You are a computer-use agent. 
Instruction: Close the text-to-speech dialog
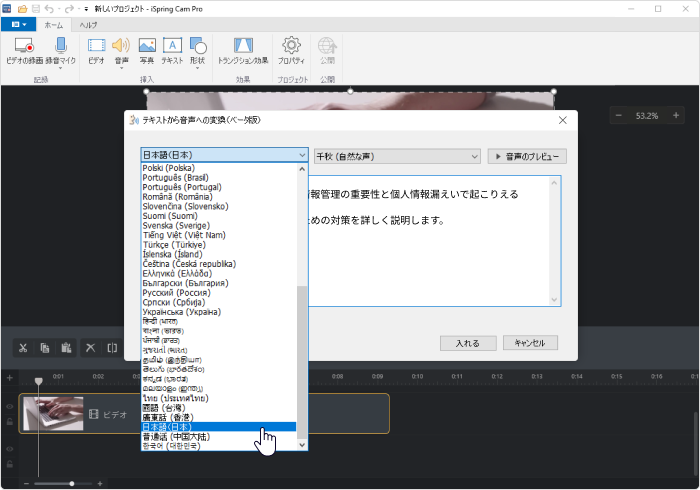point(562,120)
